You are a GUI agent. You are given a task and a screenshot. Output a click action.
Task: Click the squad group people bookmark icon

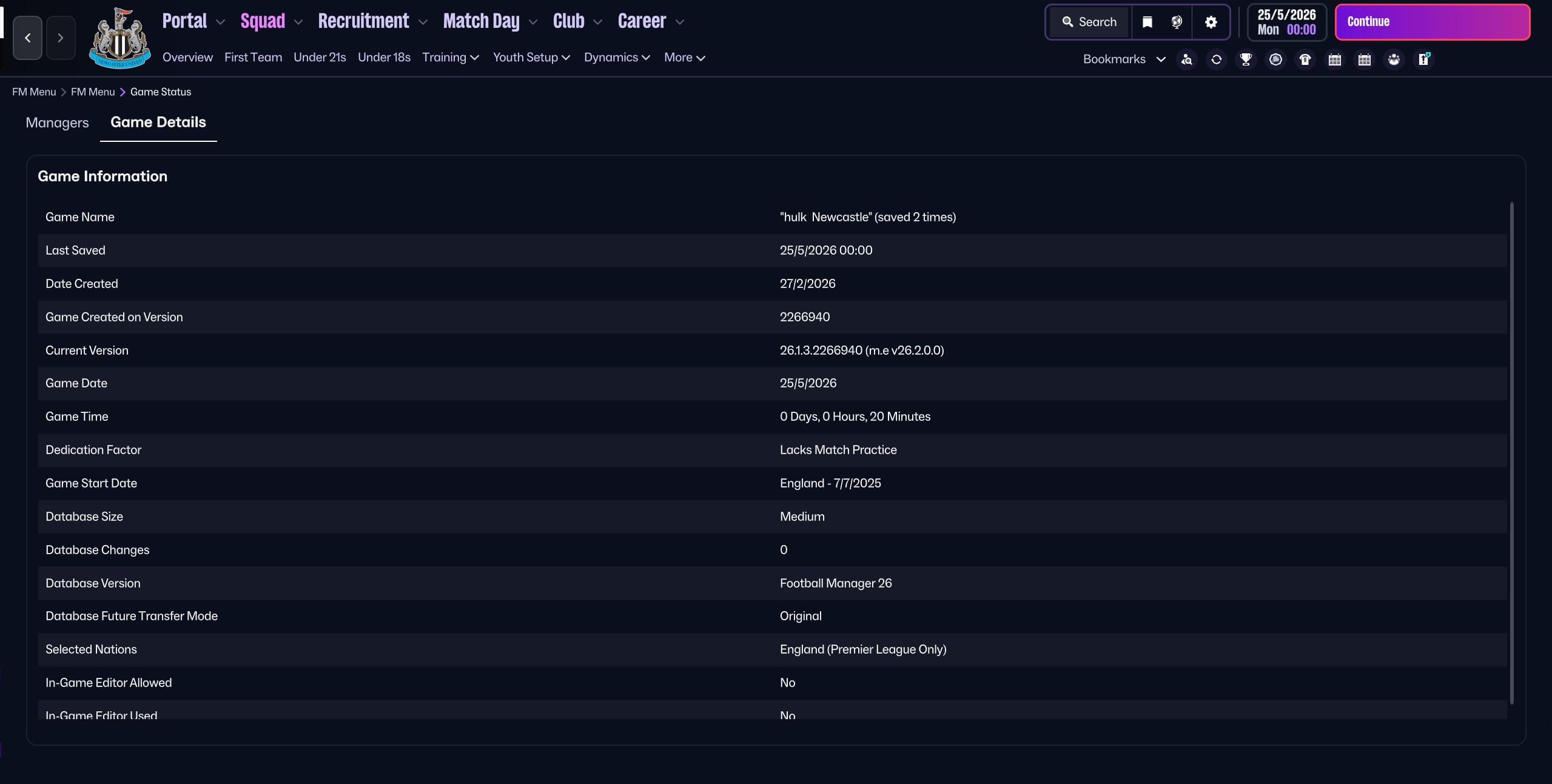point(1394,59)
